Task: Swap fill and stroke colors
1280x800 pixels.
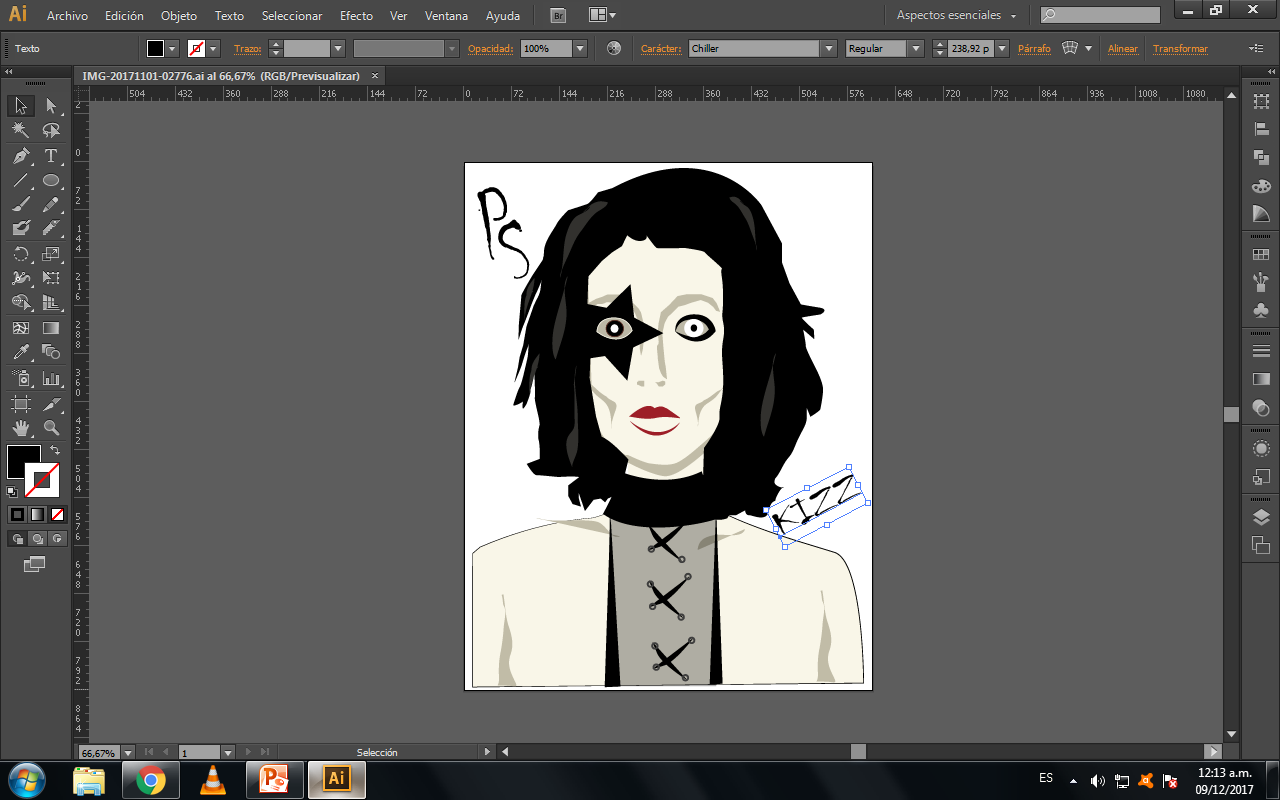Action: [x=55, y=451]
